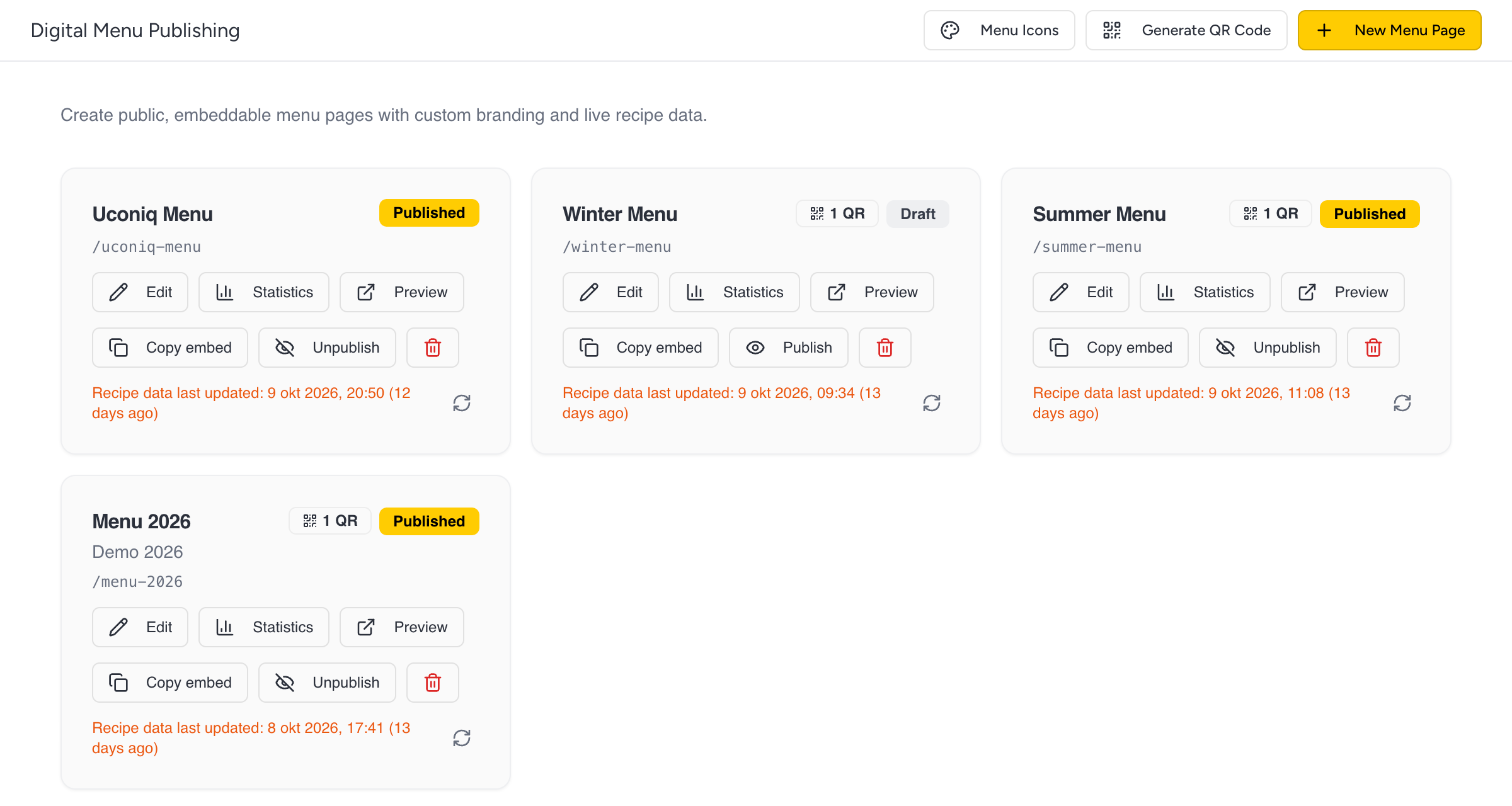Create a New Menu Page

point(1390,30)
